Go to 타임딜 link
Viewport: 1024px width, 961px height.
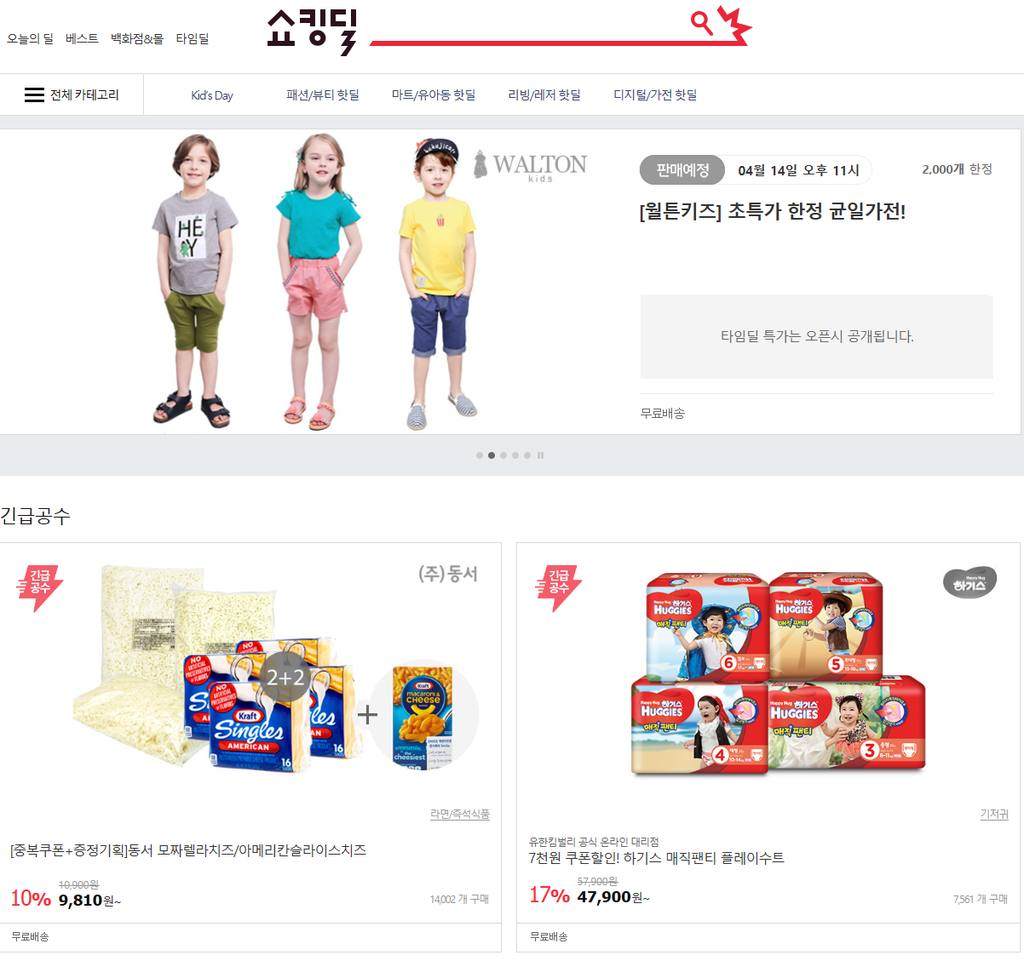(x=192, y=39)
